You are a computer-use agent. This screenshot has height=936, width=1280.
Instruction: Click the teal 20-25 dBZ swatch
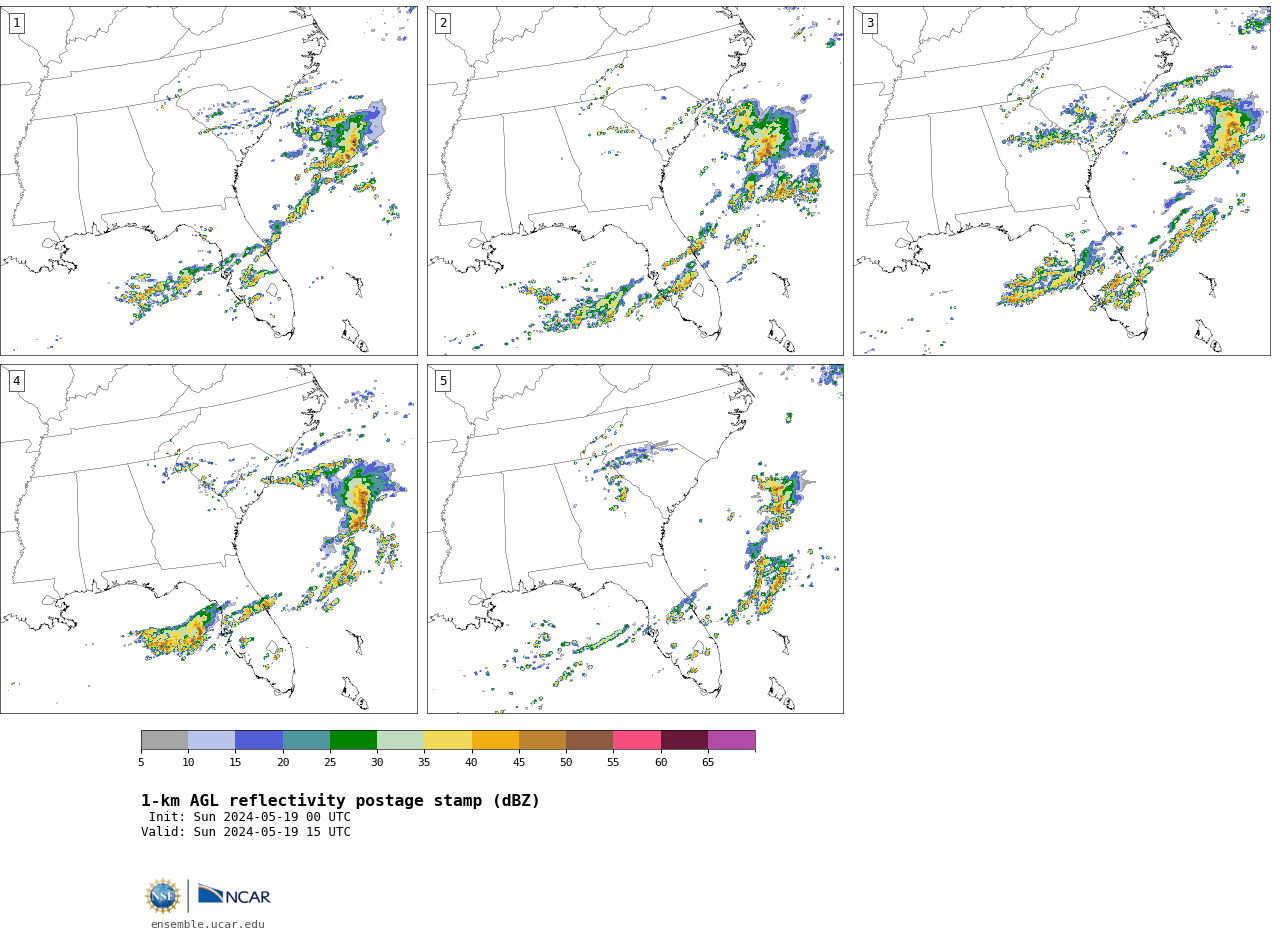[306, 740]
